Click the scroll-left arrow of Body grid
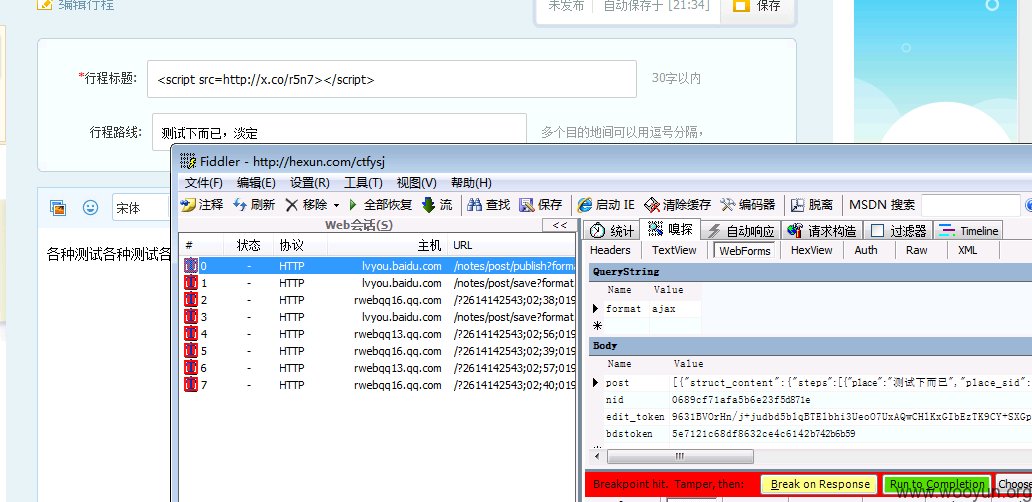This screenshot has height=502, width=1032. click(598, 456)
